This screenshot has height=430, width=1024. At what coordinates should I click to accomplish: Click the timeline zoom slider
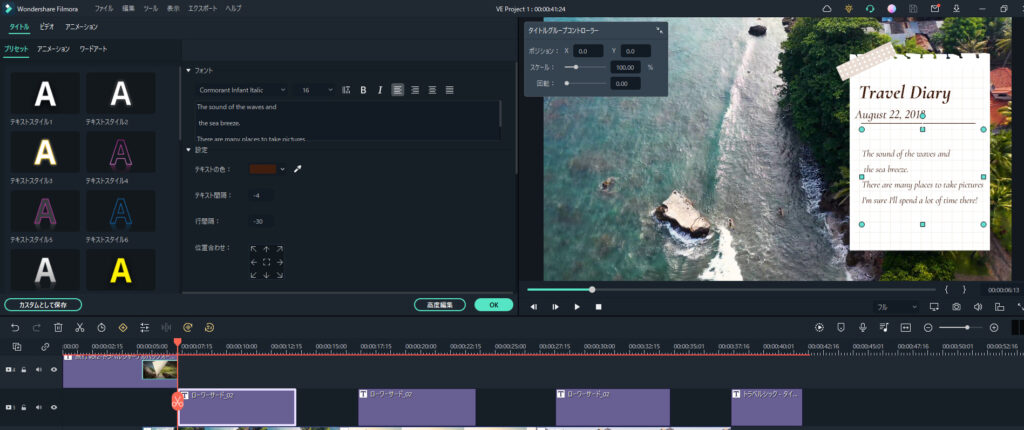pyautogui.click(x=961, y=327)
